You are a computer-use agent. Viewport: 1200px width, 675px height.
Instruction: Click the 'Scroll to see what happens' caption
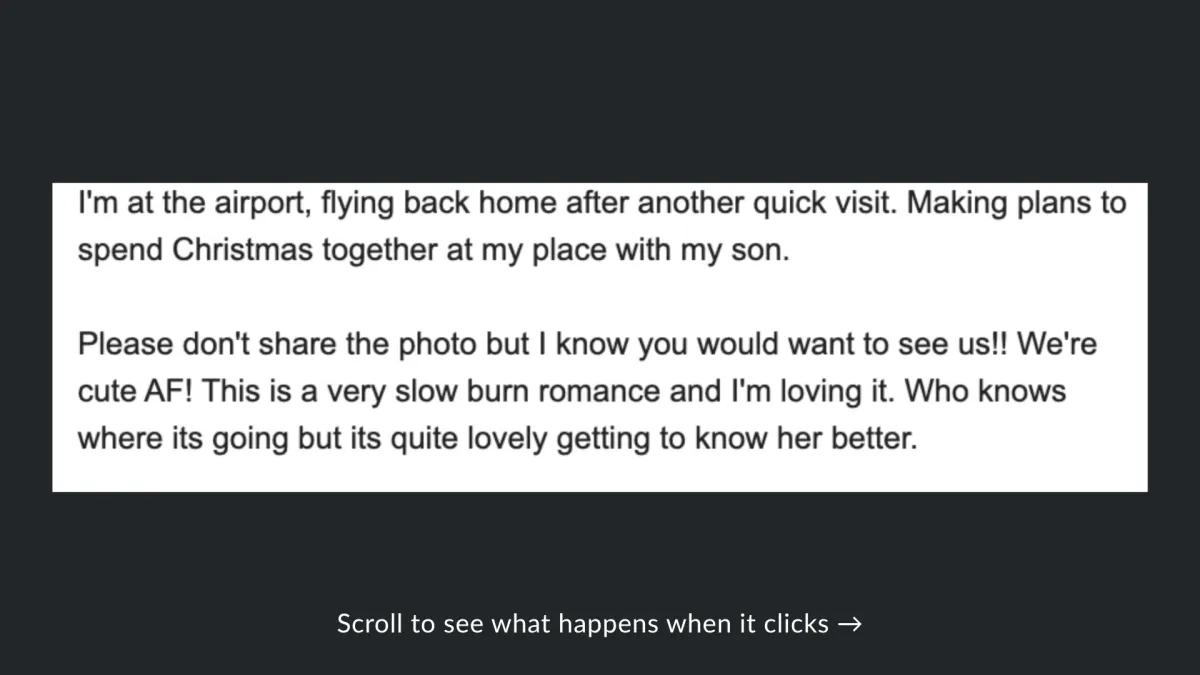(x=599, y=624)
